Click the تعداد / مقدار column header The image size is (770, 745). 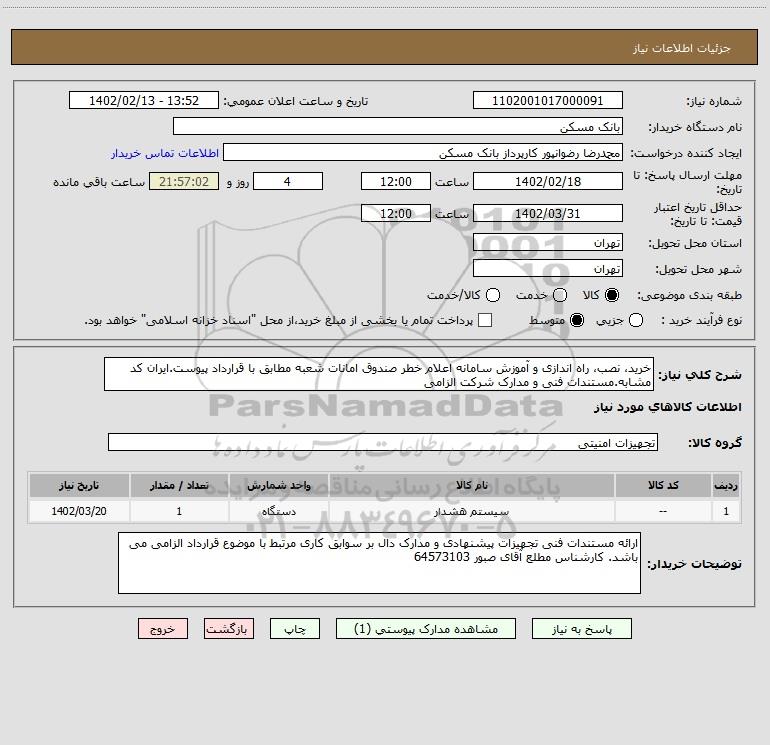(179, 486)
